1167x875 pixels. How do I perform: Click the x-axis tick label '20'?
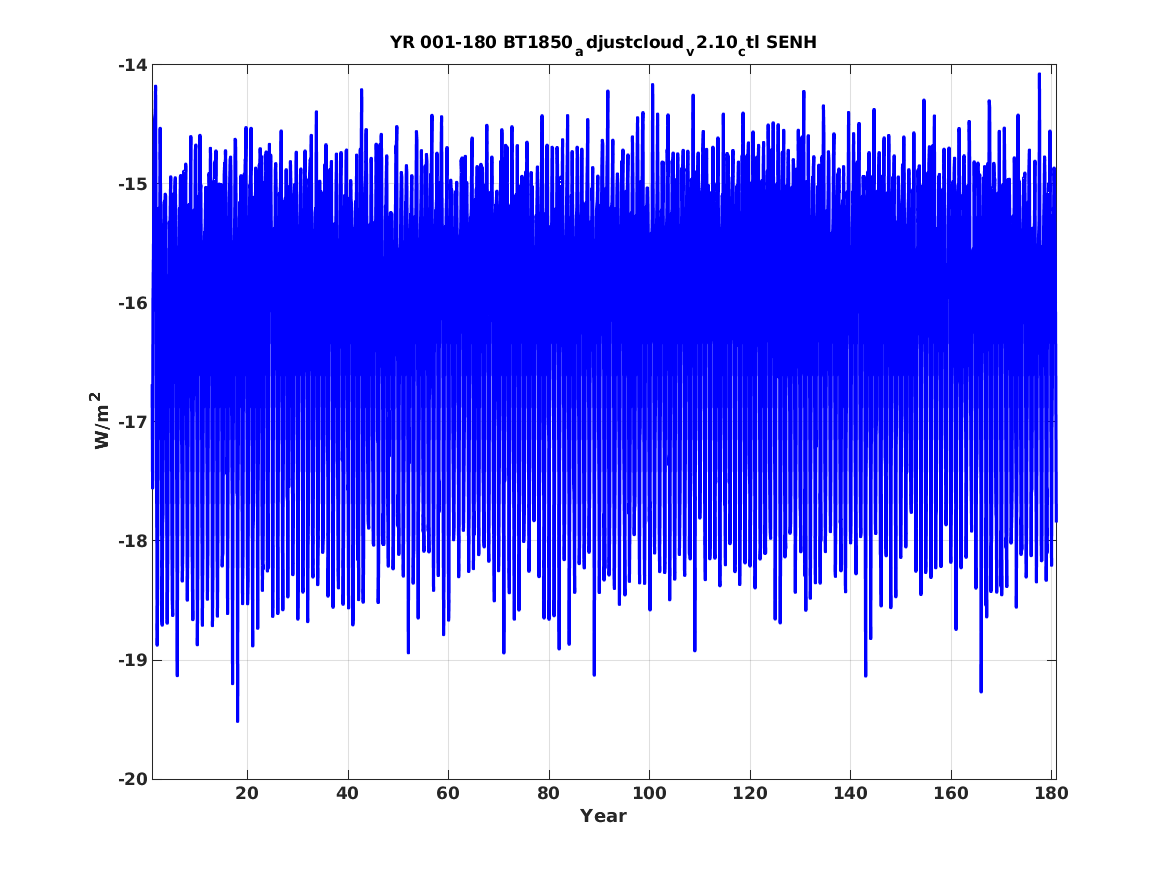pyautogui.click(x=247, y=793)
